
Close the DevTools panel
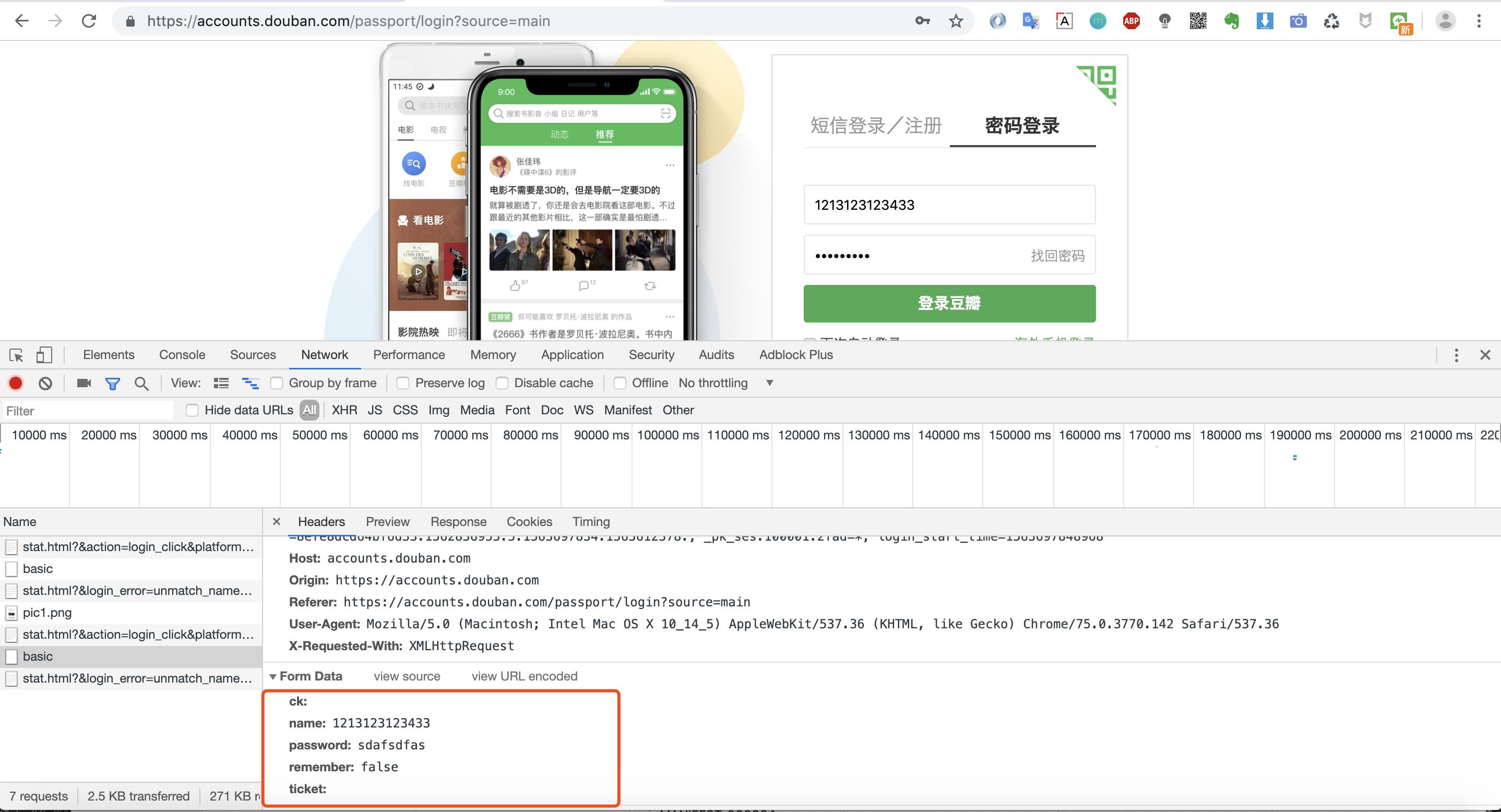[x=1485, y=355]
